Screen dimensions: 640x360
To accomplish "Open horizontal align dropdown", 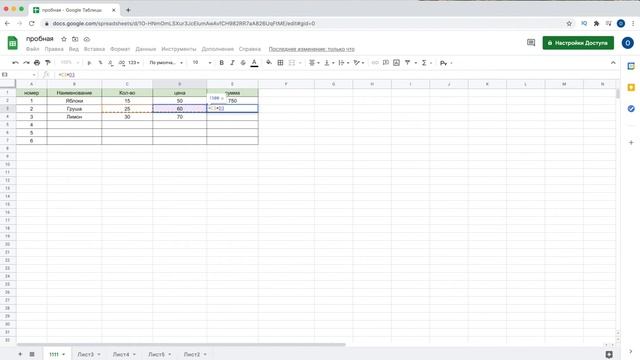I will (314, 63).
